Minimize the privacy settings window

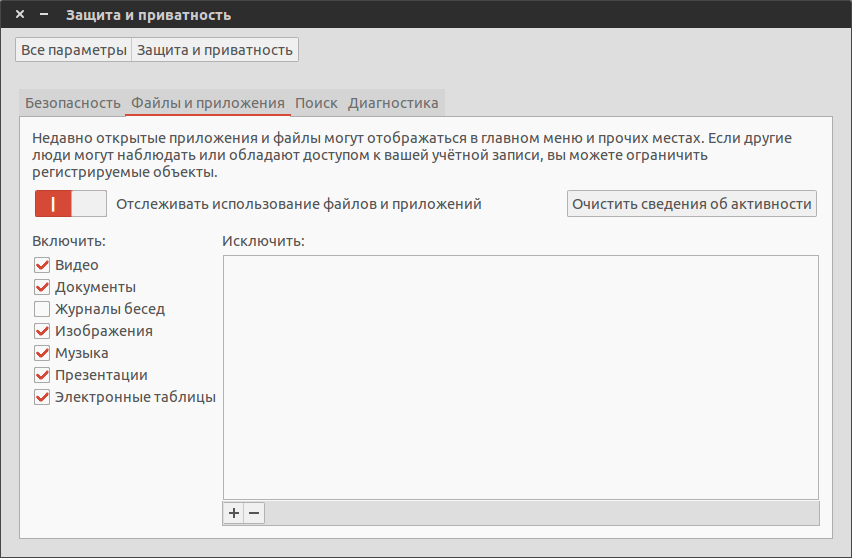tap(43, 15)
